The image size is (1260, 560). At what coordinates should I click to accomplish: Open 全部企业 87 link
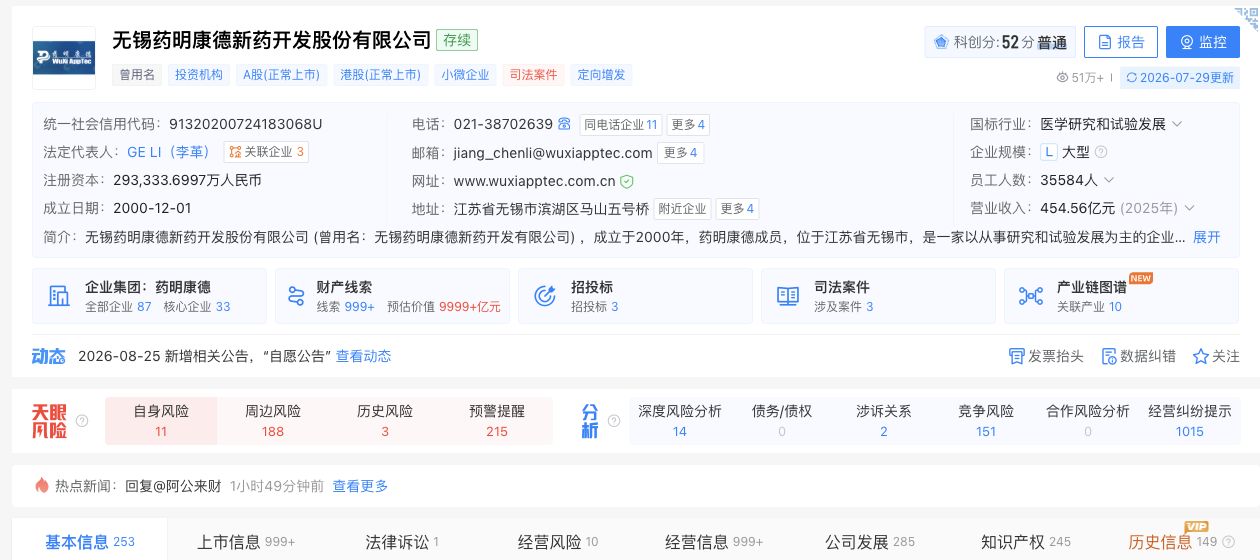pos(118,306)
